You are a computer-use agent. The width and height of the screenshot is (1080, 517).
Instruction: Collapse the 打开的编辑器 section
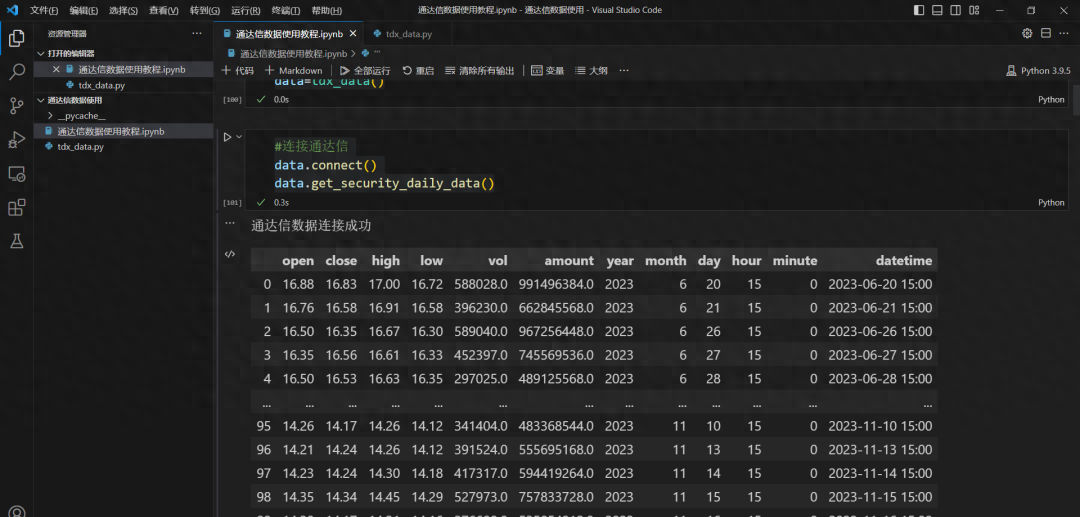point(71,54)
